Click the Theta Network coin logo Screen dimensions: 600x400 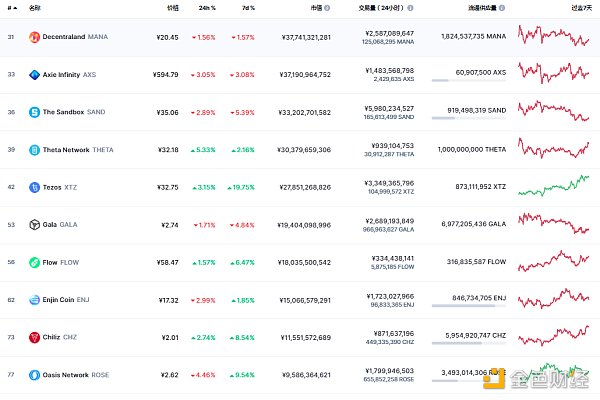(34, 150)
